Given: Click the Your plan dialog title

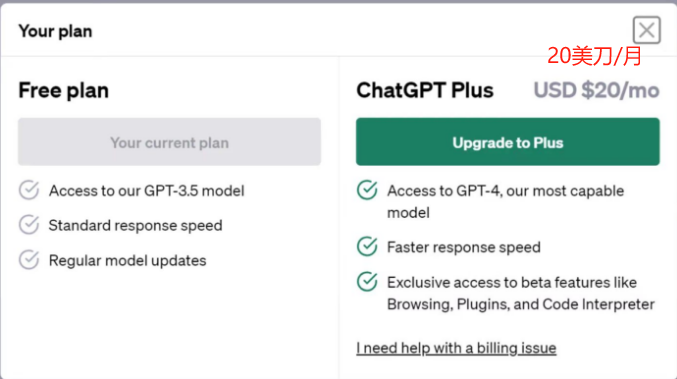Looking at the screenshot, I should click(x=55, y=31).
